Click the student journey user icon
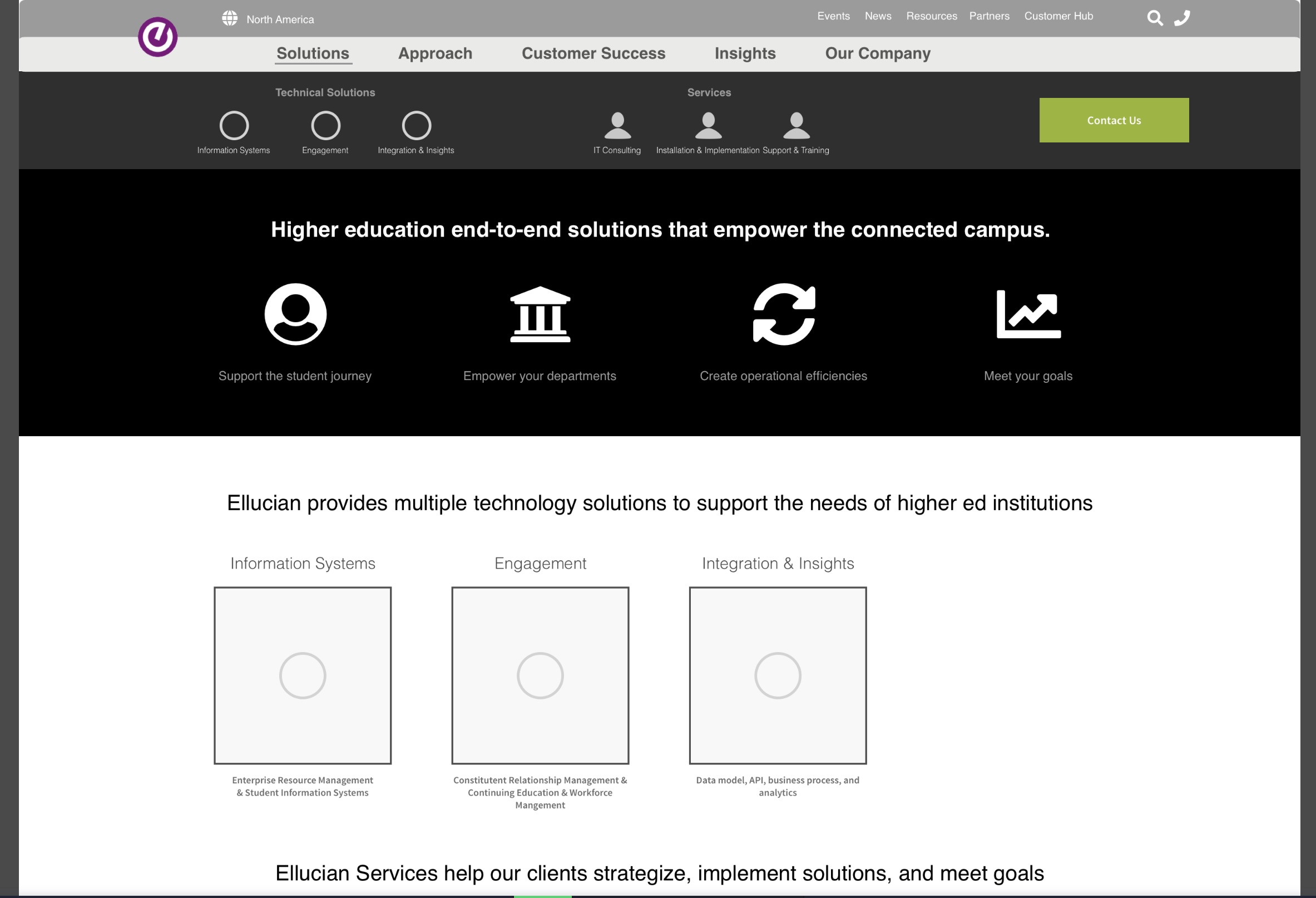The image size is (1316, 898). (295, 314)
